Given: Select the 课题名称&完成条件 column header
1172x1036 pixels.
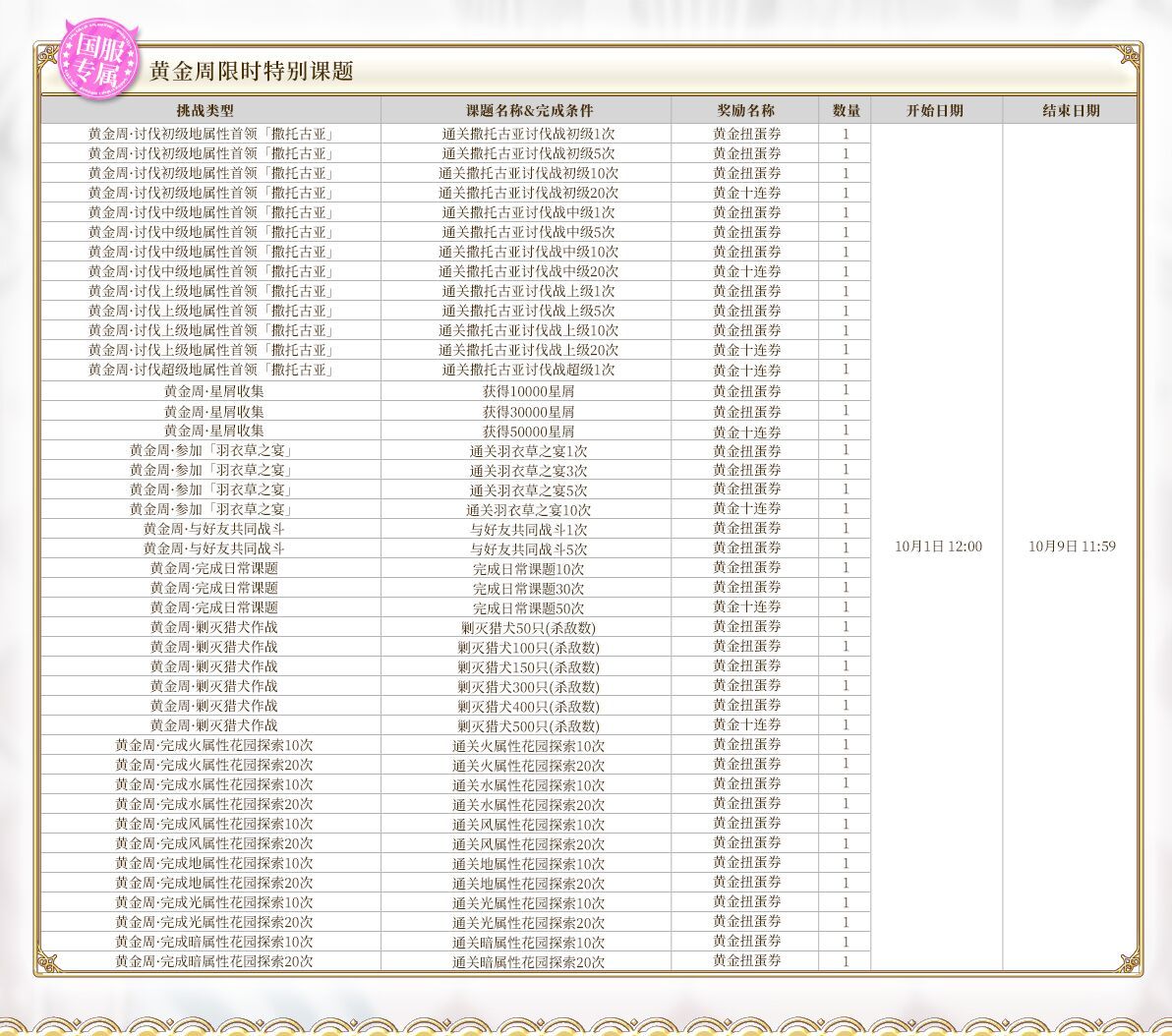Looking at the screenshot, I should [x=529, y=111].
